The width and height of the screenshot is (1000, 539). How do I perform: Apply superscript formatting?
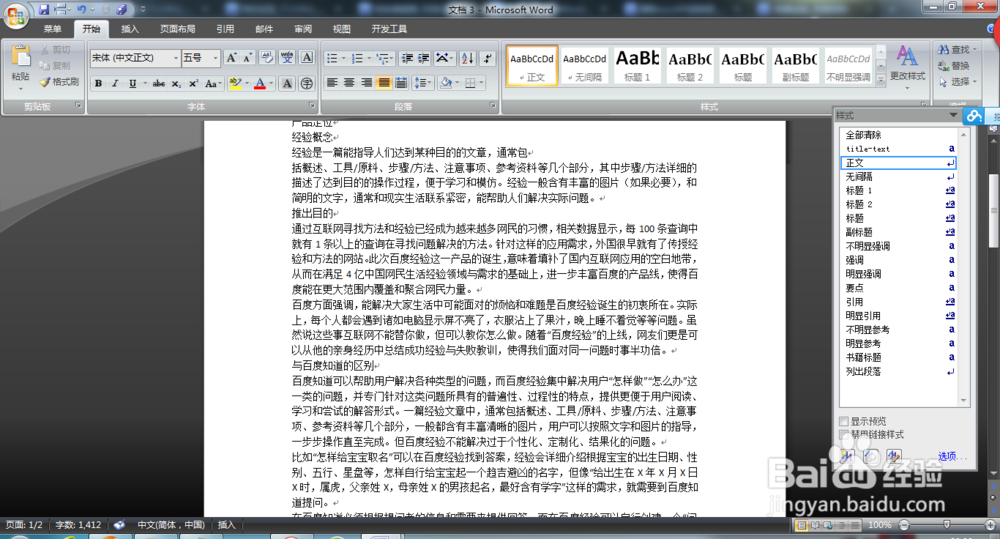[193, 84]
